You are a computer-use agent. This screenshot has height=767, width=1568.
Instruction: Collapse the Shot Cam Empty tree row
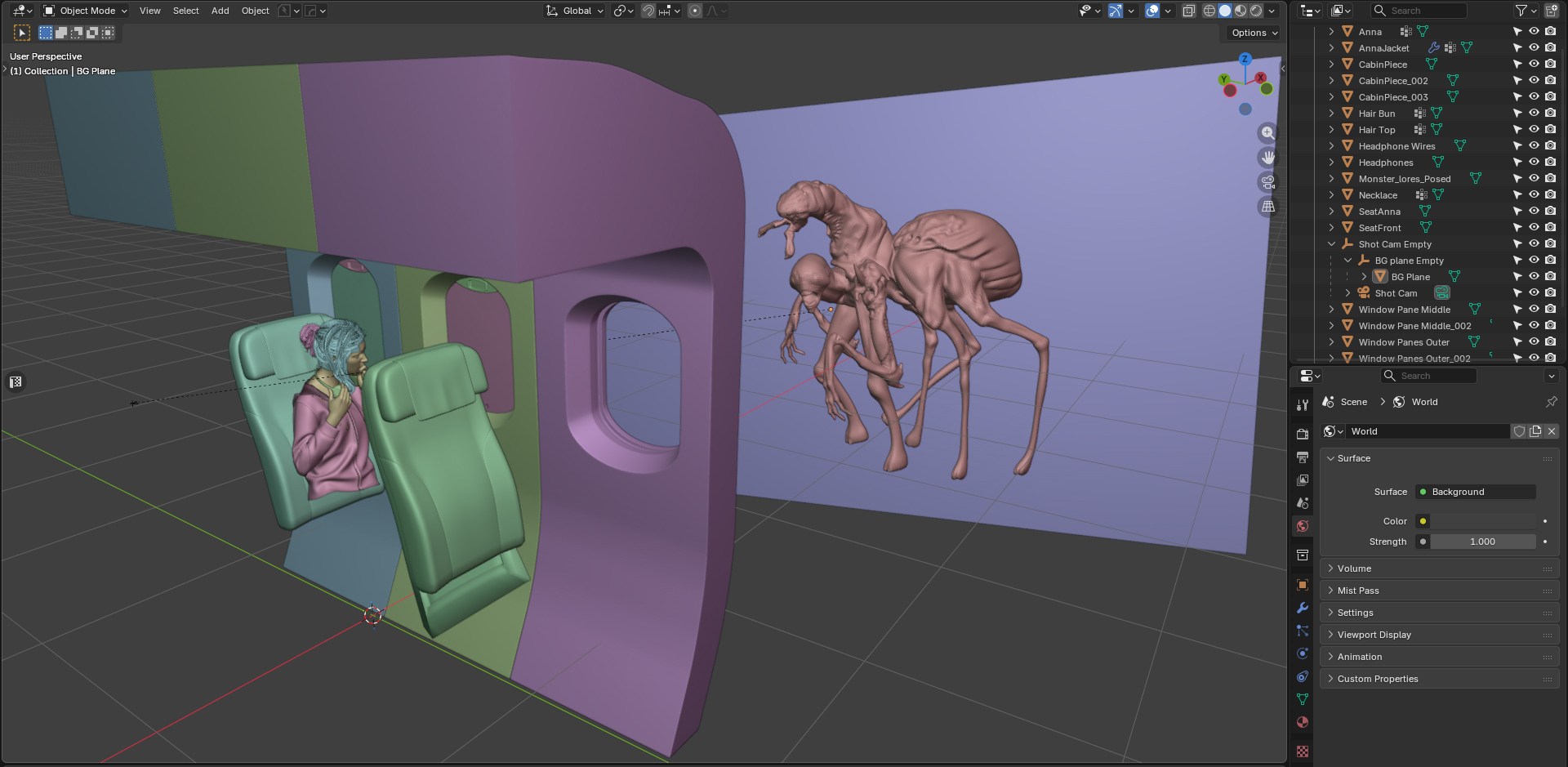(x=1331, y=244)
